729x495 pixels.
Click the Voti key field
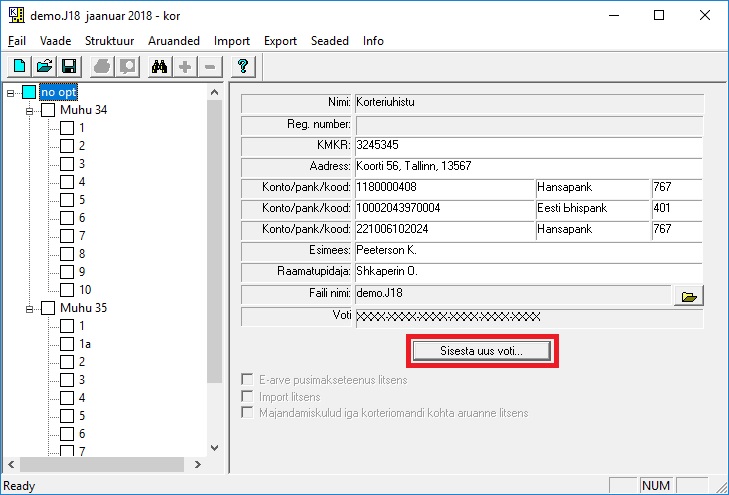530,317
